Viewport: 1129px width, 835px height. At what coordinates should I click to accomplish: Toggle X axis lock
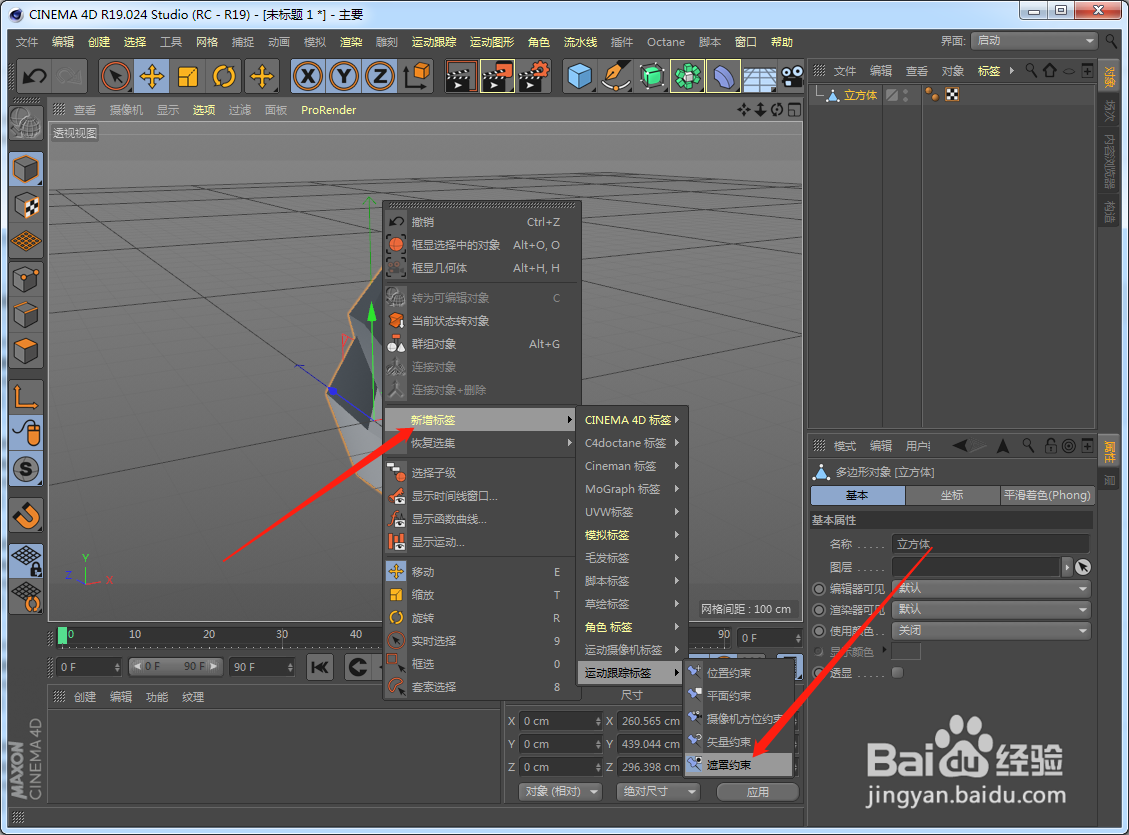(308, 76)
